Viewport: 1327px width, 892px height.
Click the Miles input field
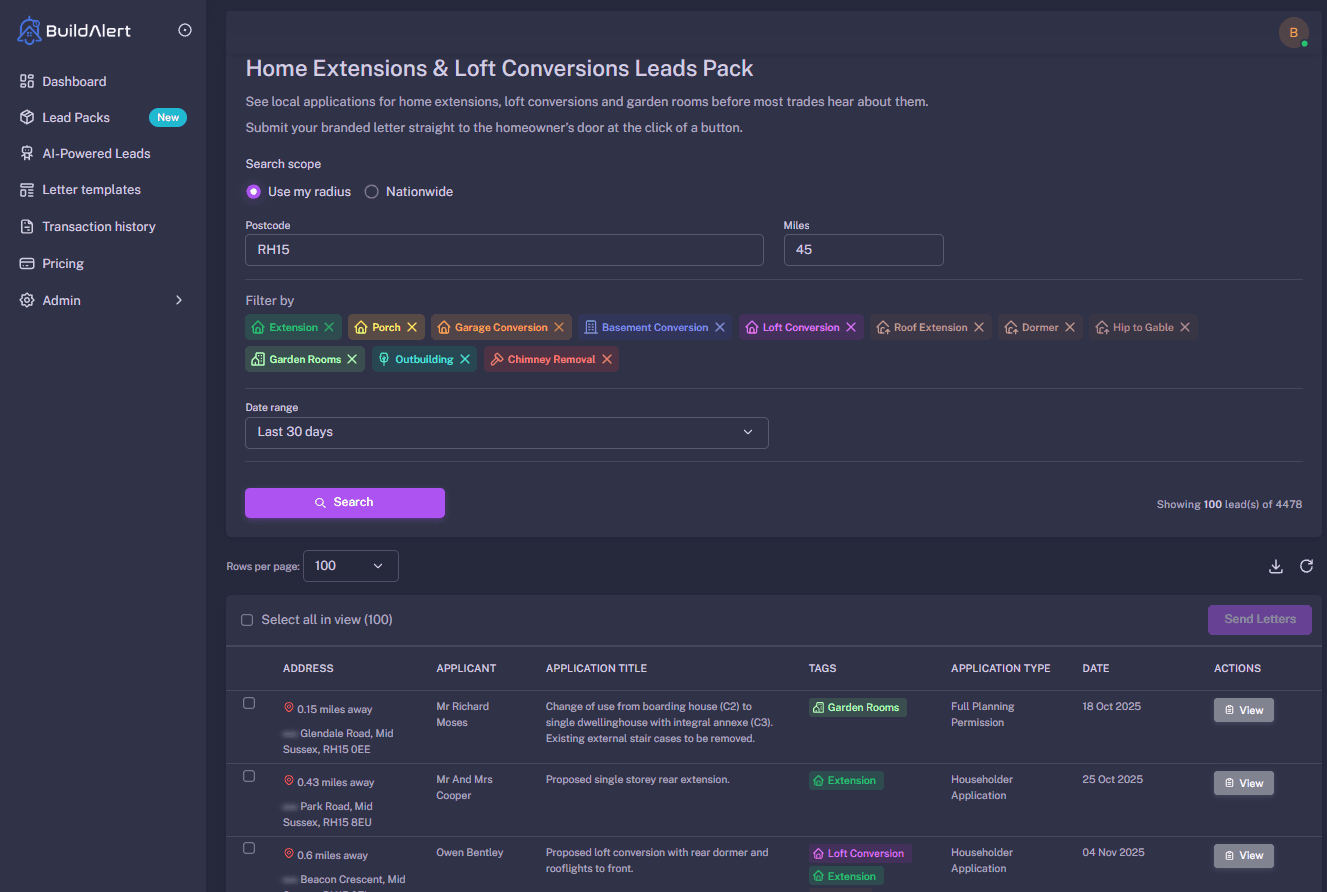click(863, 249)
